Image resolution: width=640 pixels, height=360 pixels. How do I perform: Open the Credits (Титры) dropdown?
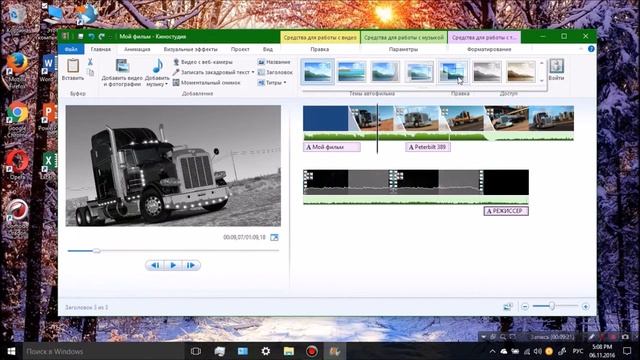(x=284, y=82)
